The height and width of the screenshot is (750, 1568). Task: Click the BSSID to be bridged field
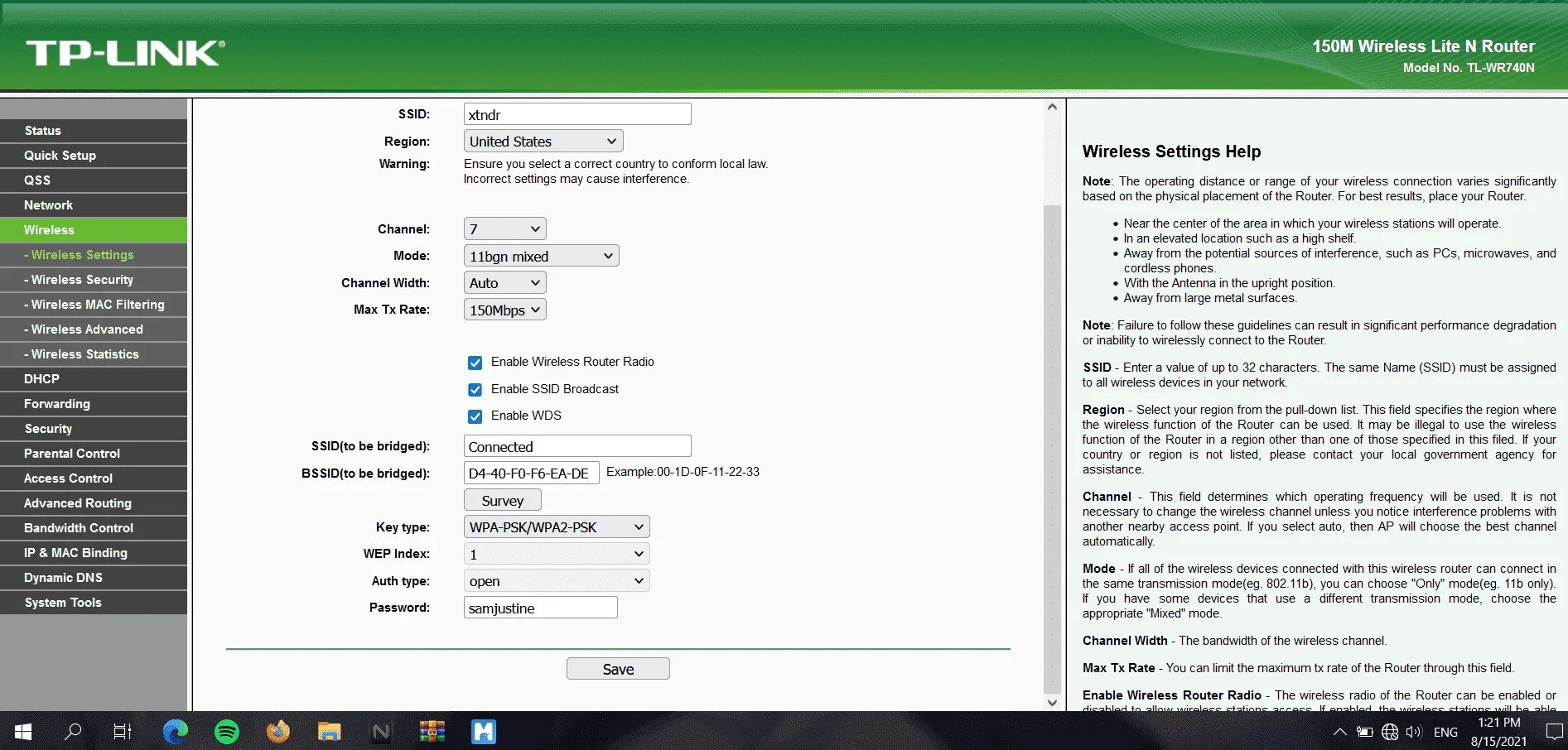(531, 474)
